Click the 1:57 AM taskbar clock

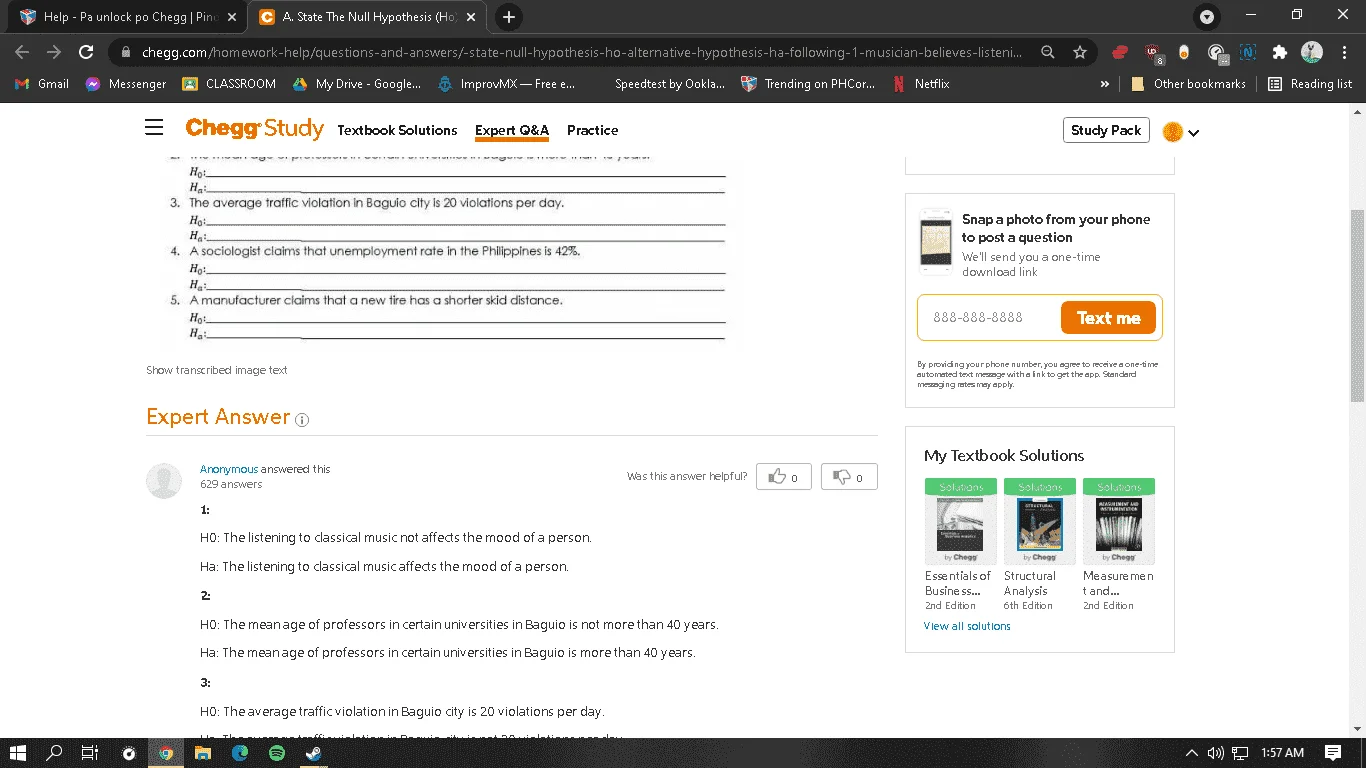tap(1282, 753)
